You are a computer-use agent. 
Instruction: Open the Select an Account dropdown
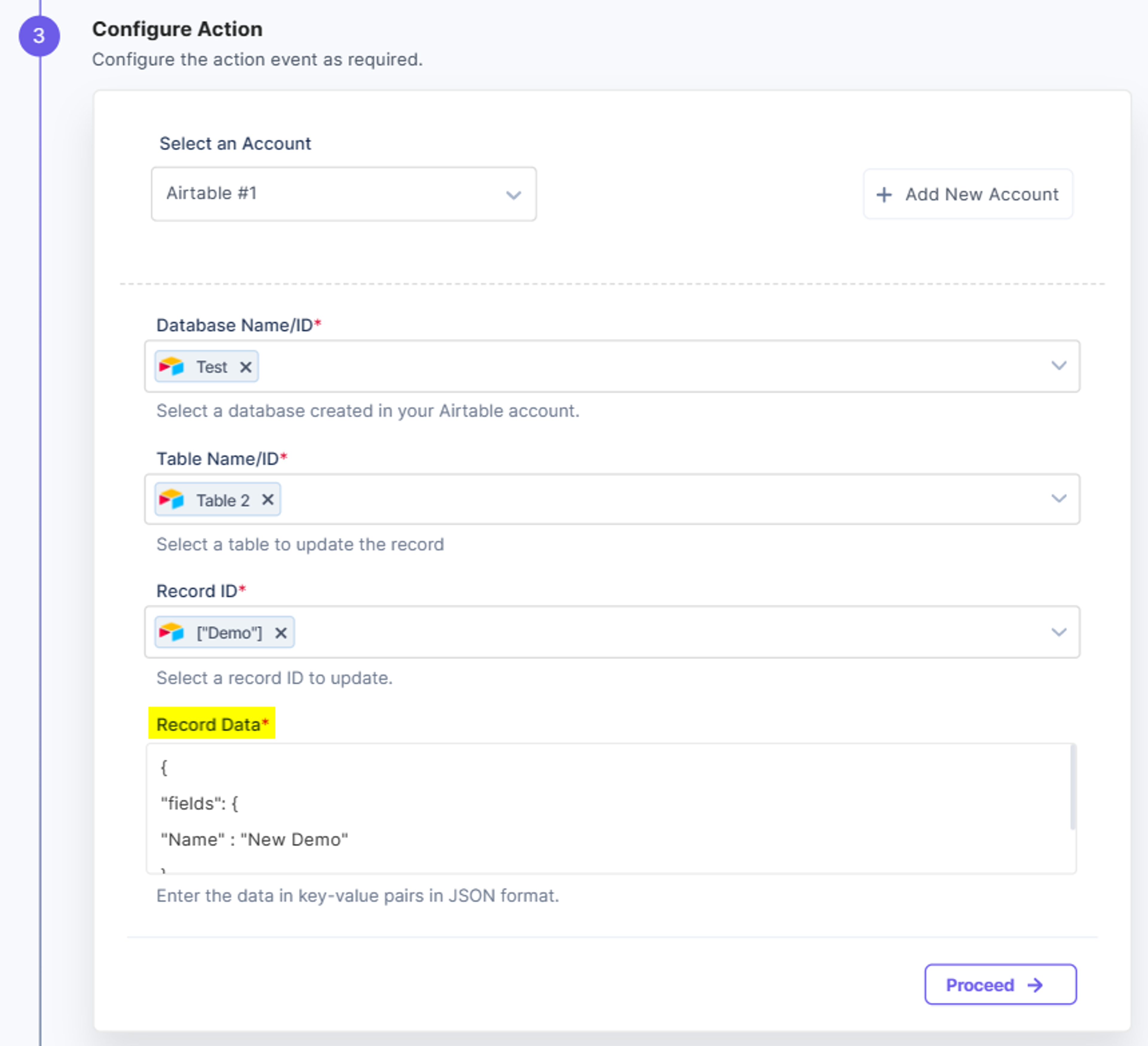pos(344,194)
